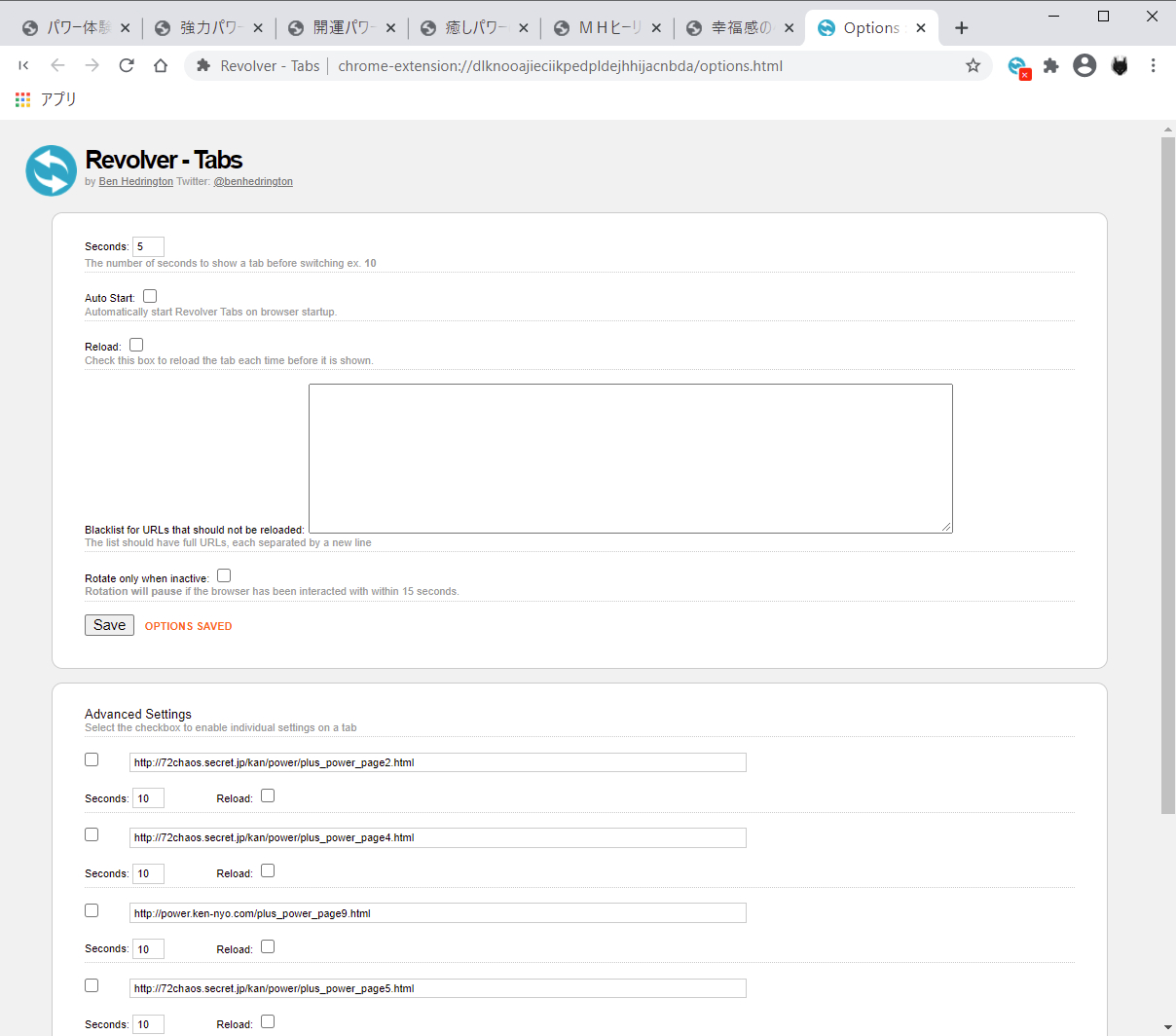Image resolution: width=1176 pixels, height=1036 pixels.
Task: Check the box for plus_power_page2.html URL
Action: coord(92,759)
